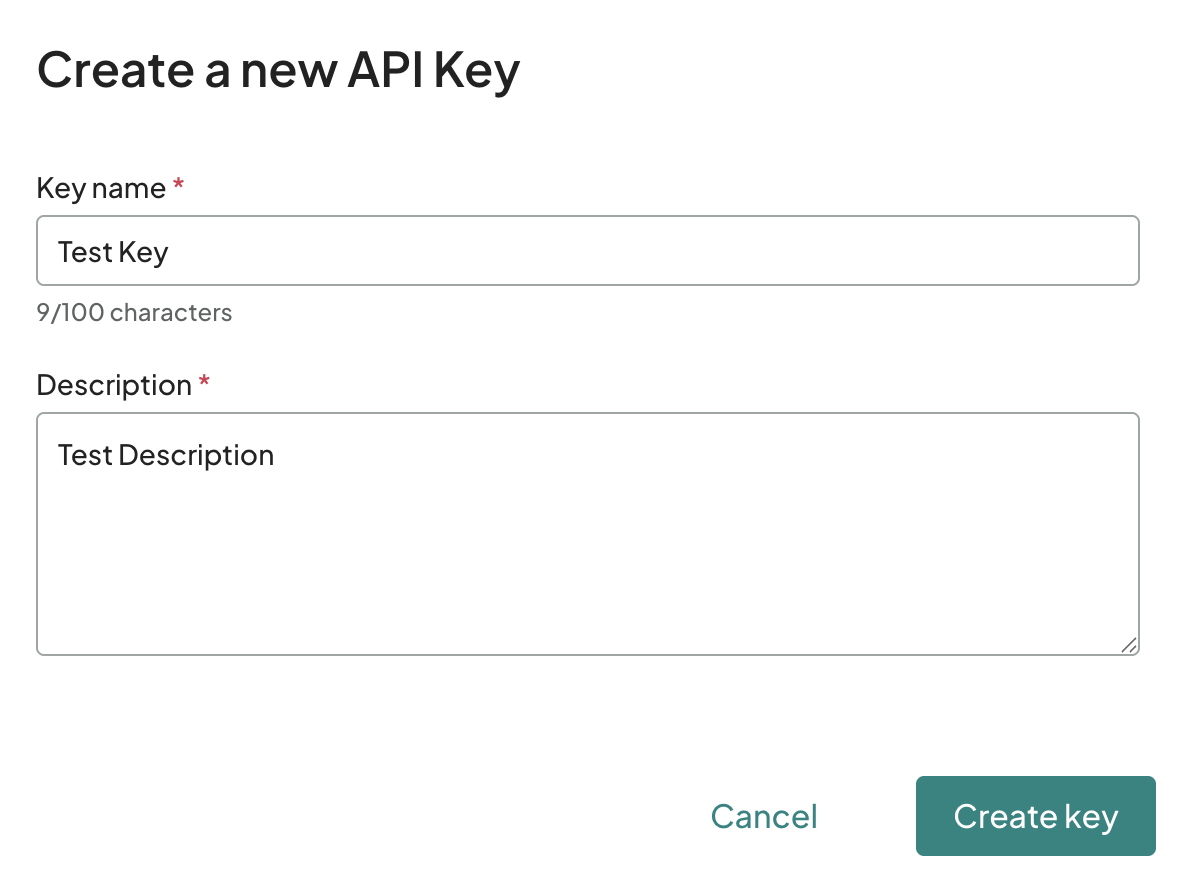Click the word API in the heading
Viewport: 1178px width, 894px height.
[384, 71]
